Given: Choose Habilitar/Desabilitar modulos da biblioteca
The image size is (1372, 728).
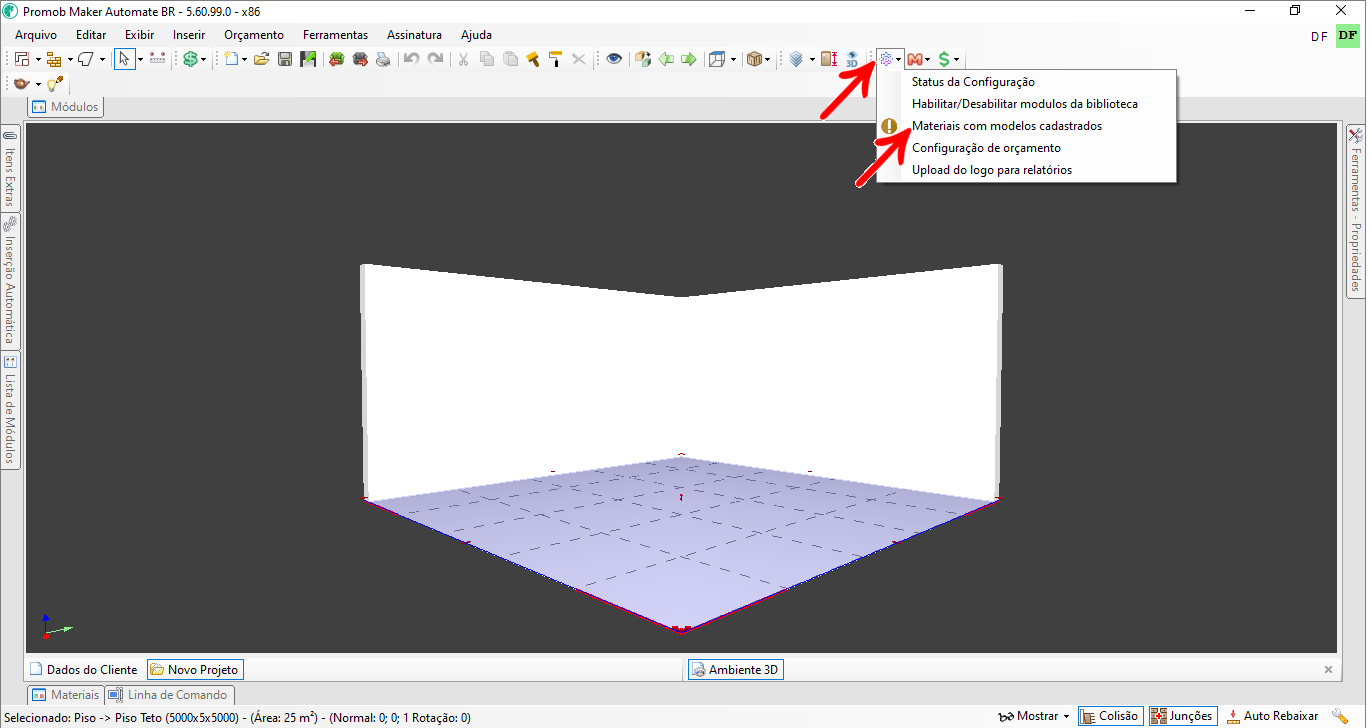Looking at the screenshot, I should point(1026,104).
